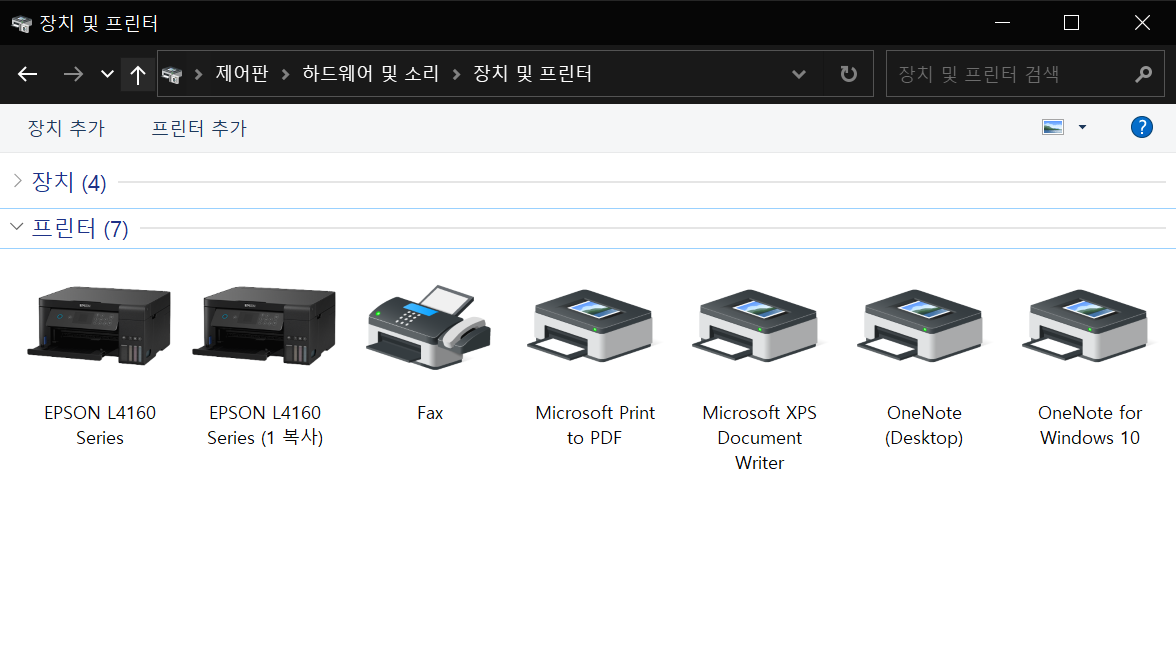The image size is (1176, 667).
Task: Click the window title bar printer icon
Action: pos(22,24)
